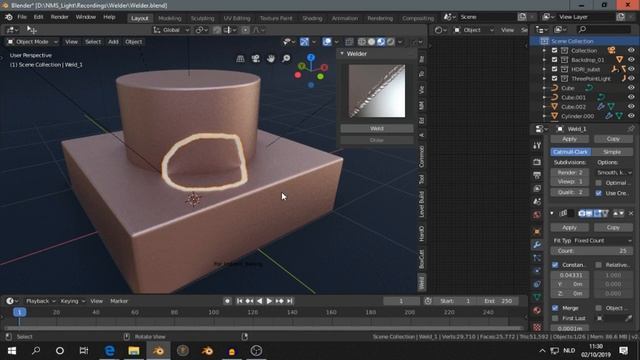Open Fit Type Fixed Count dropdown

tap(592, 240)
